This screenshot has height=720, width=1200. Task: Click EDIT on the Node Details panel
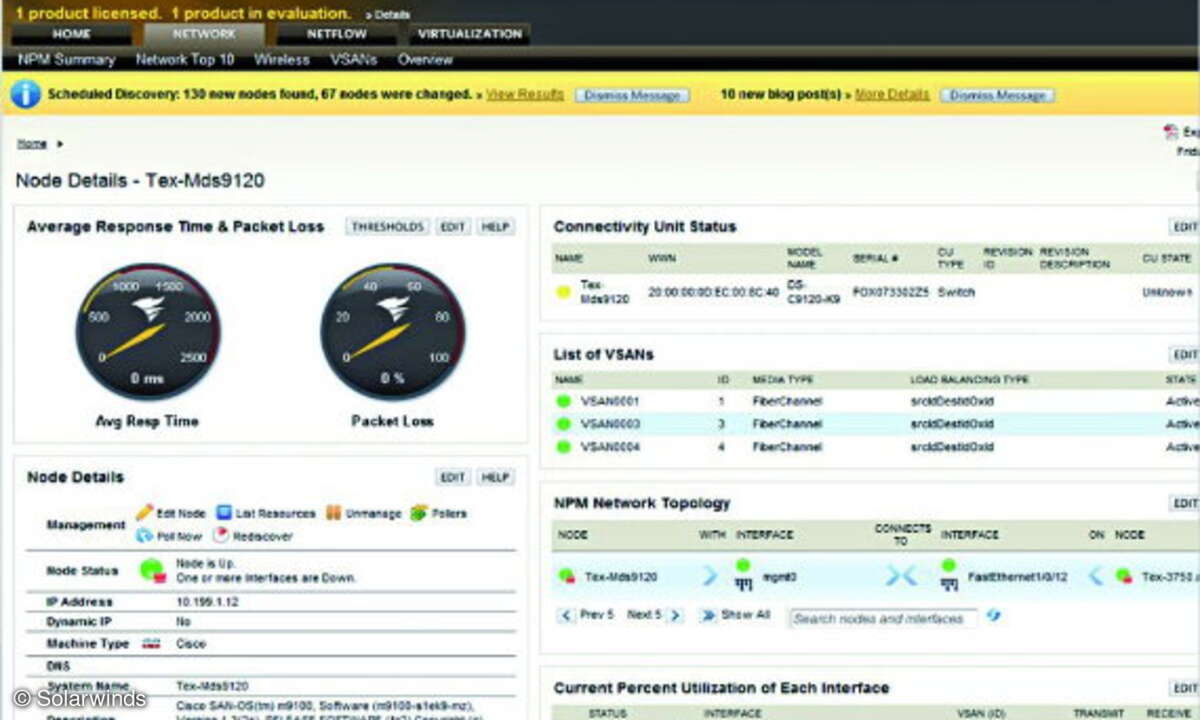(x=453, y=477)
